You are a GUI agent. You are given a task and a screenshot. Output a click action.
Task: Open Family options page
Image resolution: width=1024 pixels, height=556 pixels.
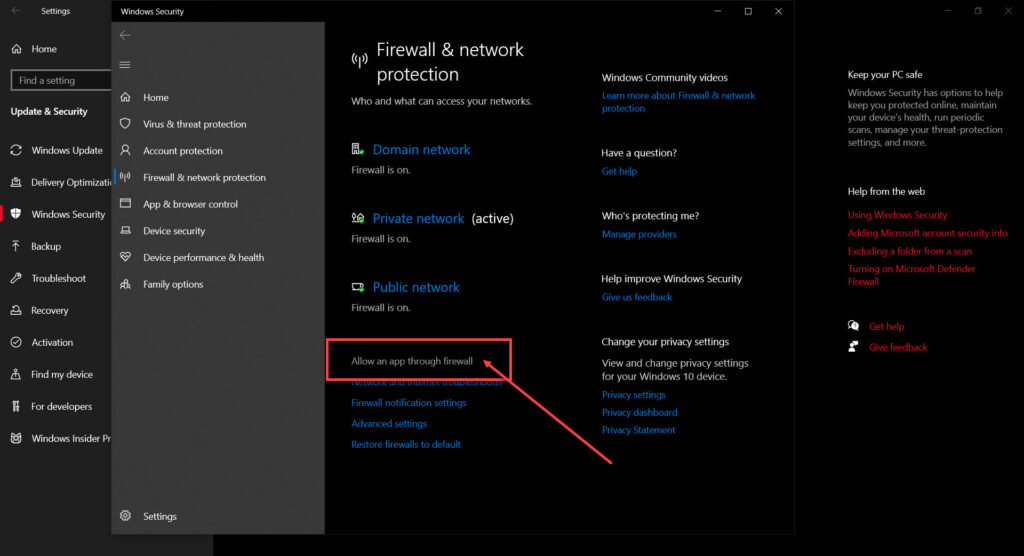(173, 284)
